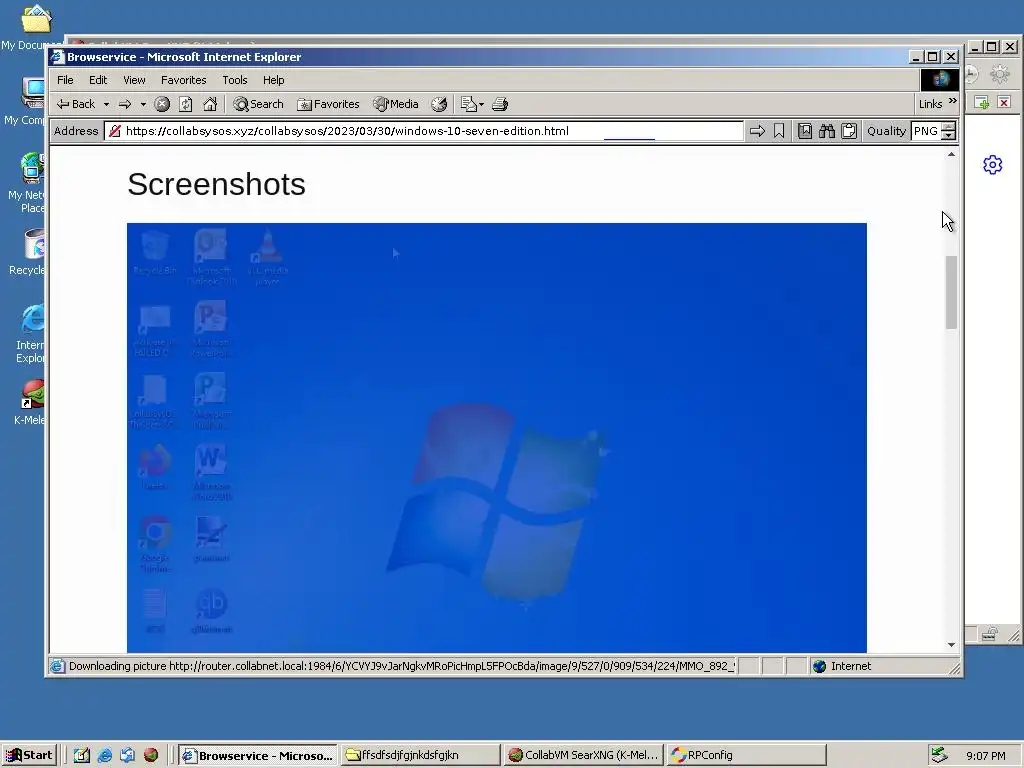Screen dimensions: 1024x768
Task: Open the Edit menu
Action: pyautogui.click(x=98, y=80)
